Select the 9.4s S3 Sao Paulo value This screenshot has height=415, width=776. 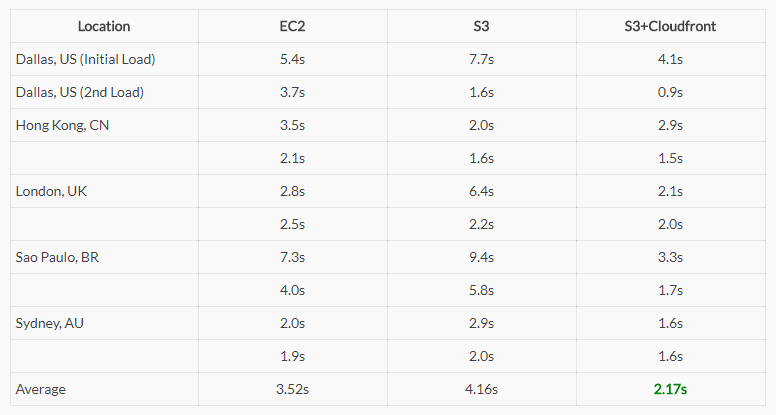click(x=482, y=257)
